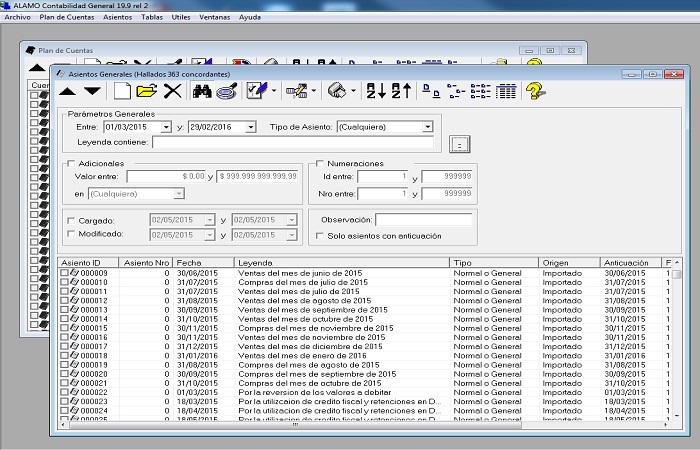Open help with yellow question mark icon

coord(535,91)
